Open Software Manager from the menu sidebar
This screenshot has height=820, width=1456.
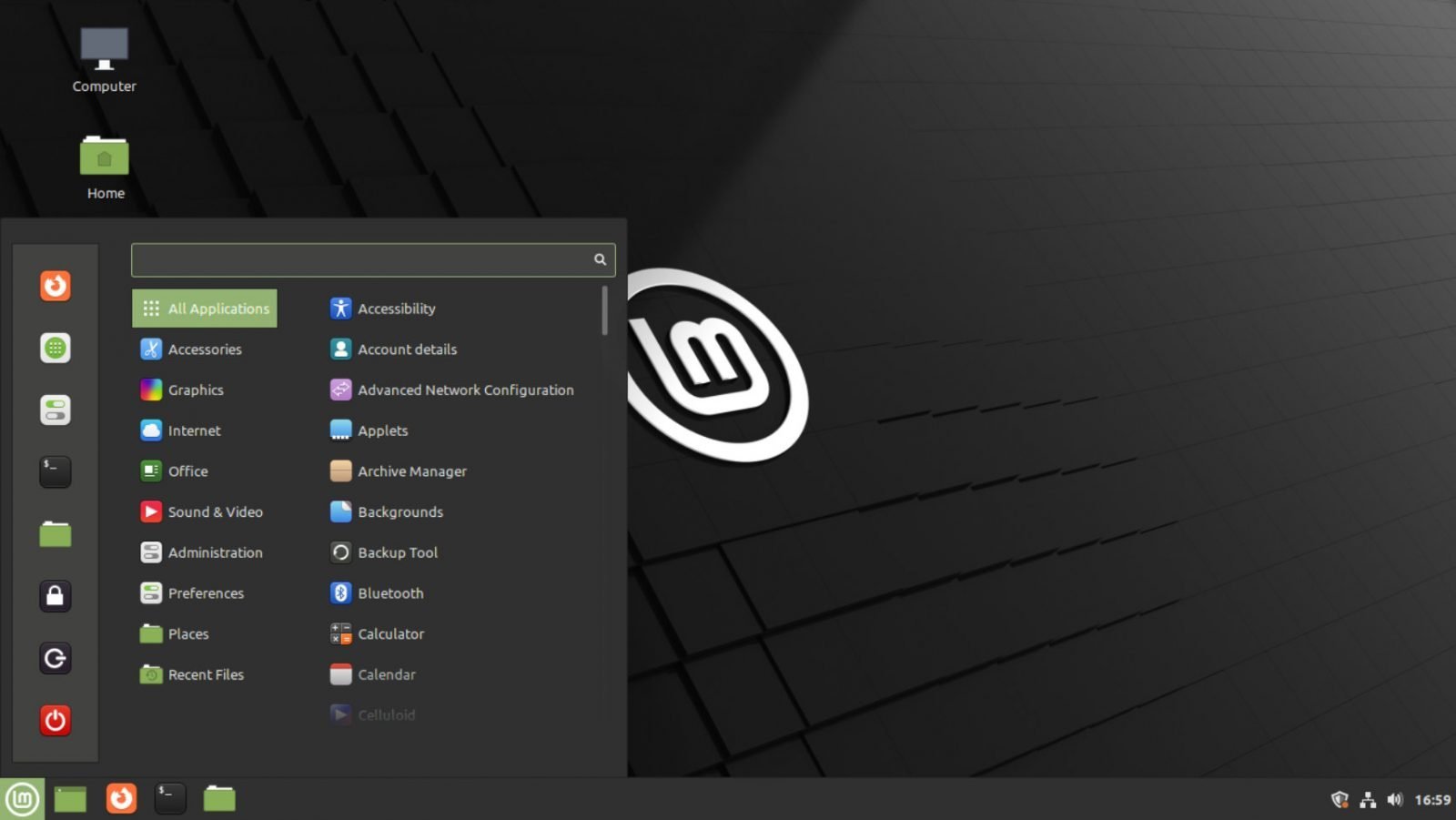coord(55,348)
